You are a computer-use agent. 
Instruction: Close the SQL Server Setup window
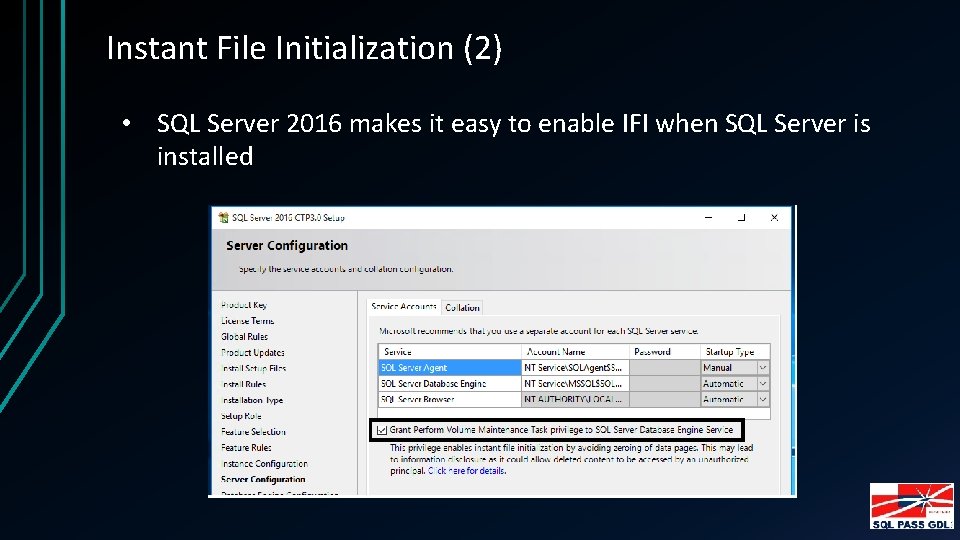(x=774, y=217)
